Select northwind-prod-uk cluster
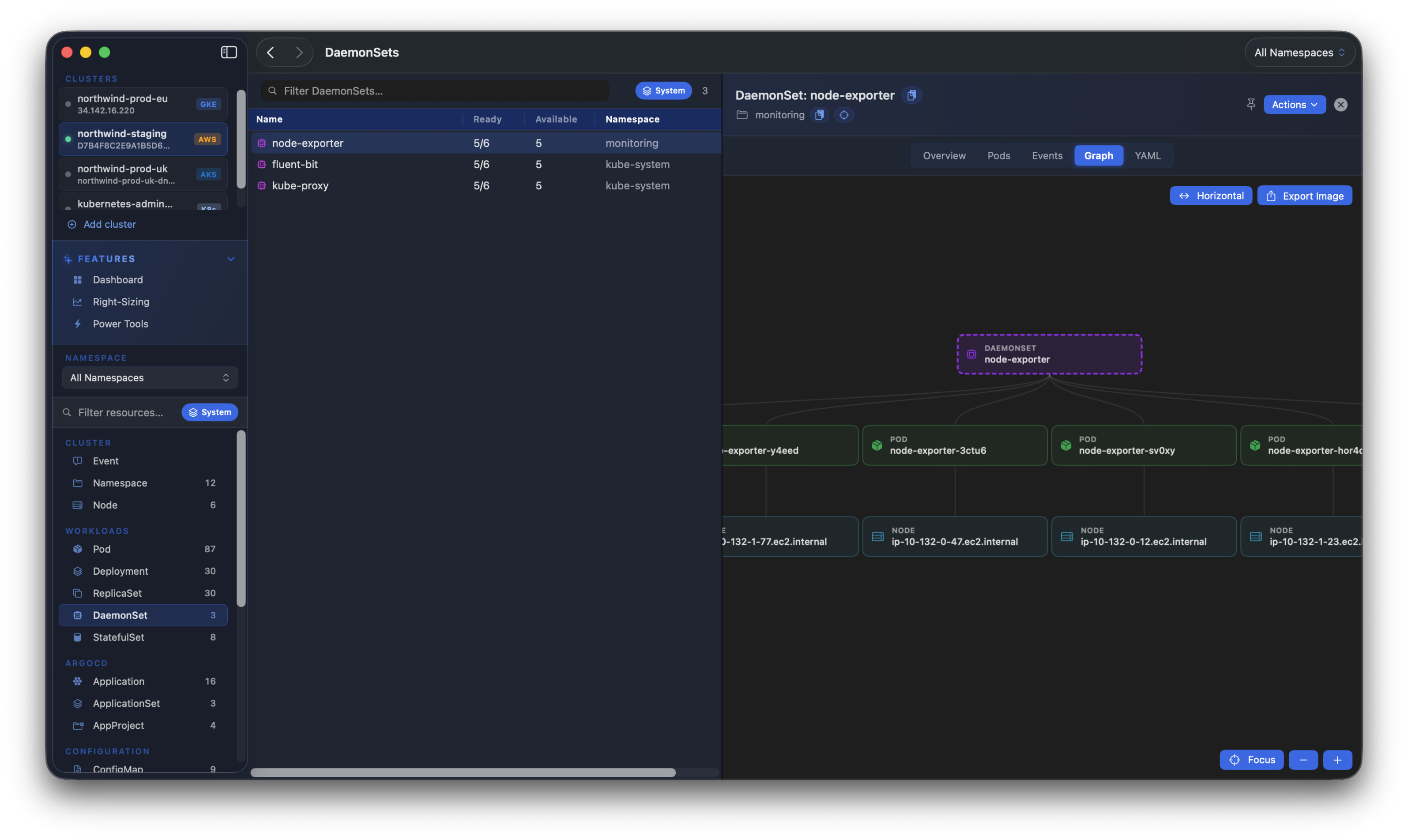This screenshot has height=840, width=1408. coord(143,174)
